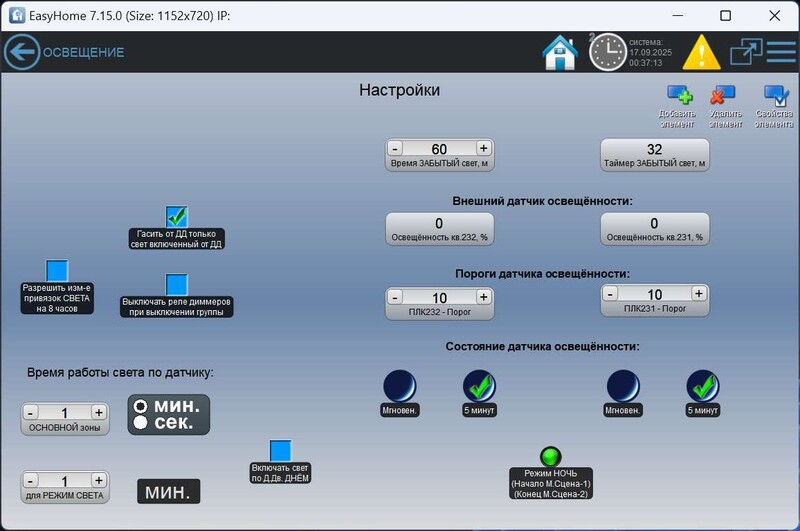Image resolution: width=800 pixels, height=531 pixels.
Task: Click the back arrow next to ОСВЕЩЕНИЕ
Action: (21, 52)
